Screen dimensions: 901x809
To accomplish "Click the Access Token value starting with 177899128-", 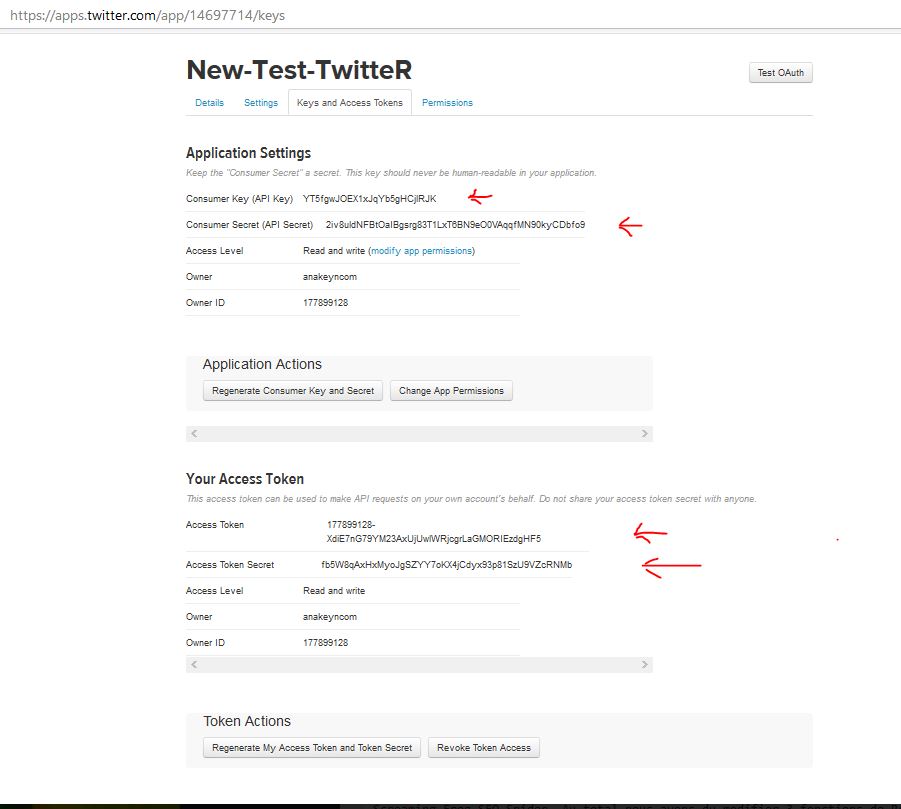I will point(434,531).
